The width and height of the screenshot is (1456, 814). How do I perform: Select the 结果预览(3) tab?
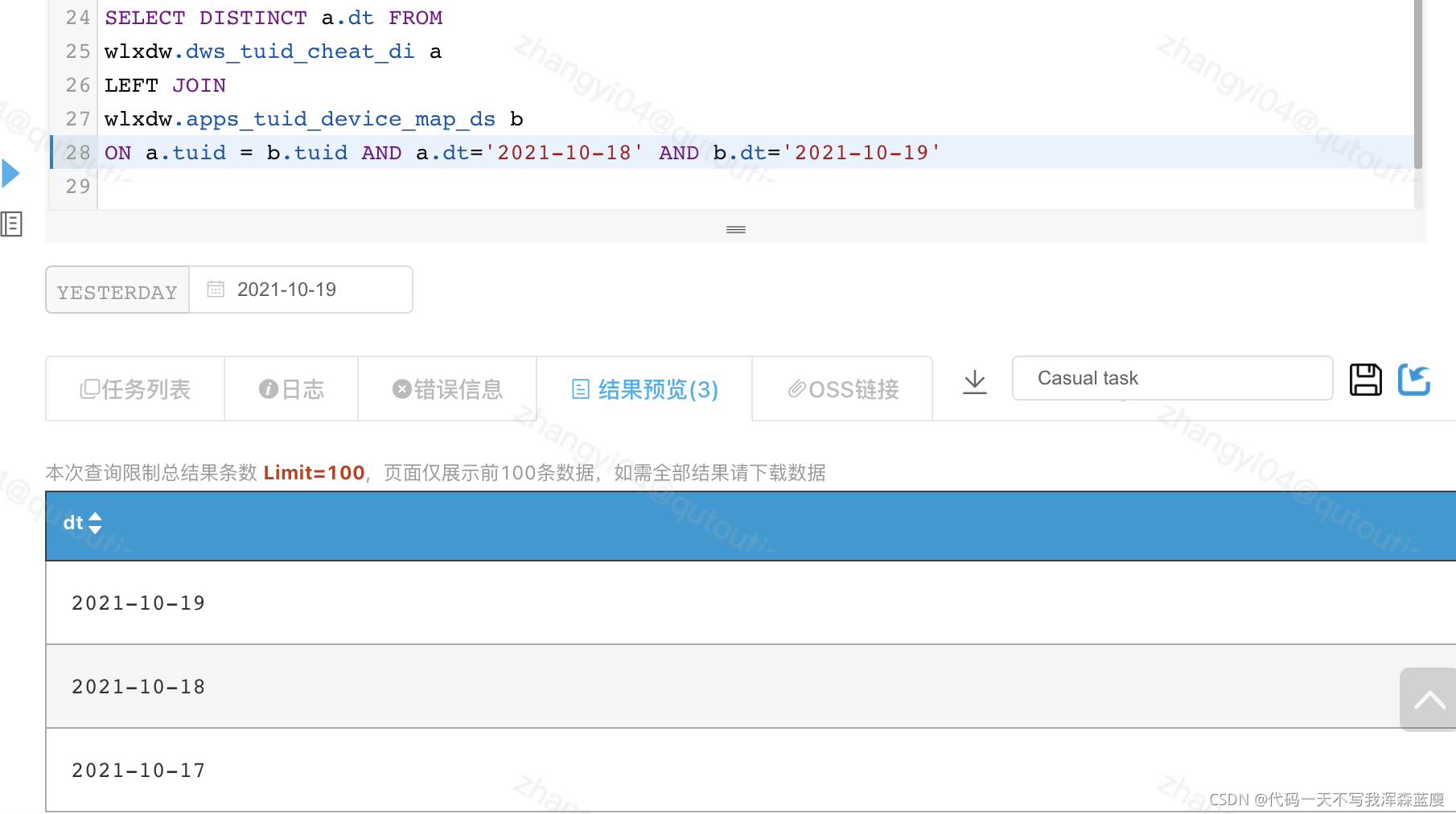pos(644,389)
